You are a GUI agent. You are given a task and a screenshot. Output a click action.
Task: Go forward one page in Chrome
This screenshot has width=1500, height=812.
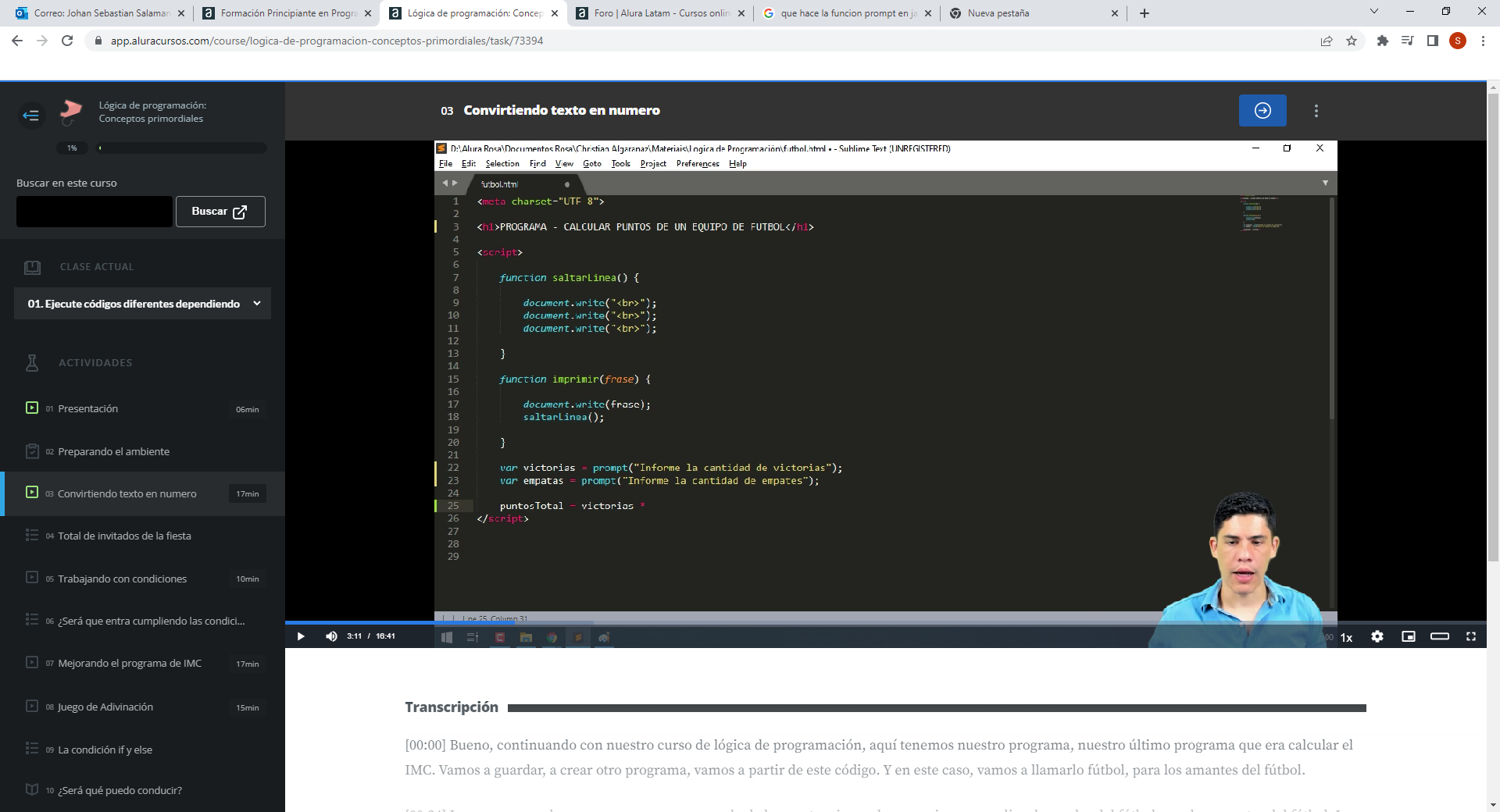tap(42, 41)
